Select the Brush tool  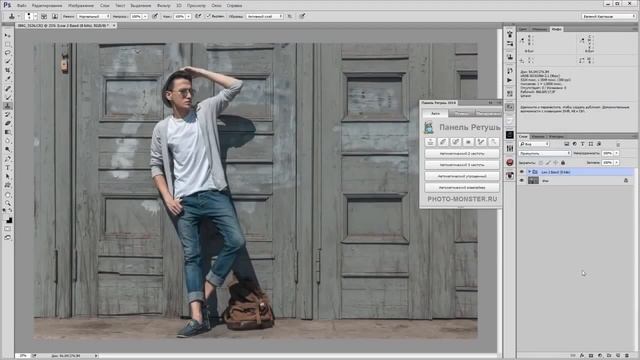8,97
